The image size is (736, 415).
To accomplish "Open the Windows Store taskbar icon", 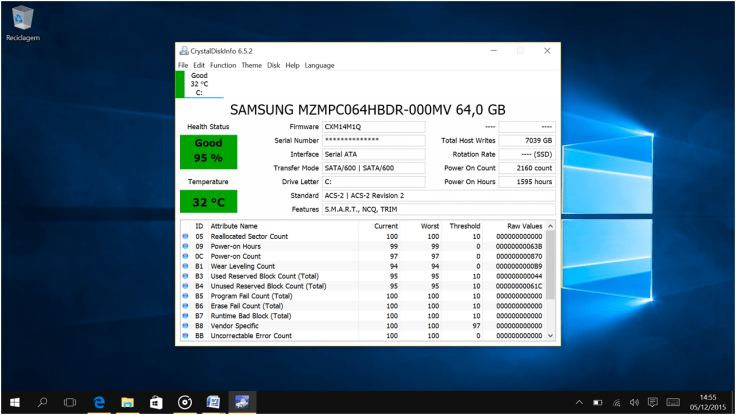I will (x=156, y=402).
